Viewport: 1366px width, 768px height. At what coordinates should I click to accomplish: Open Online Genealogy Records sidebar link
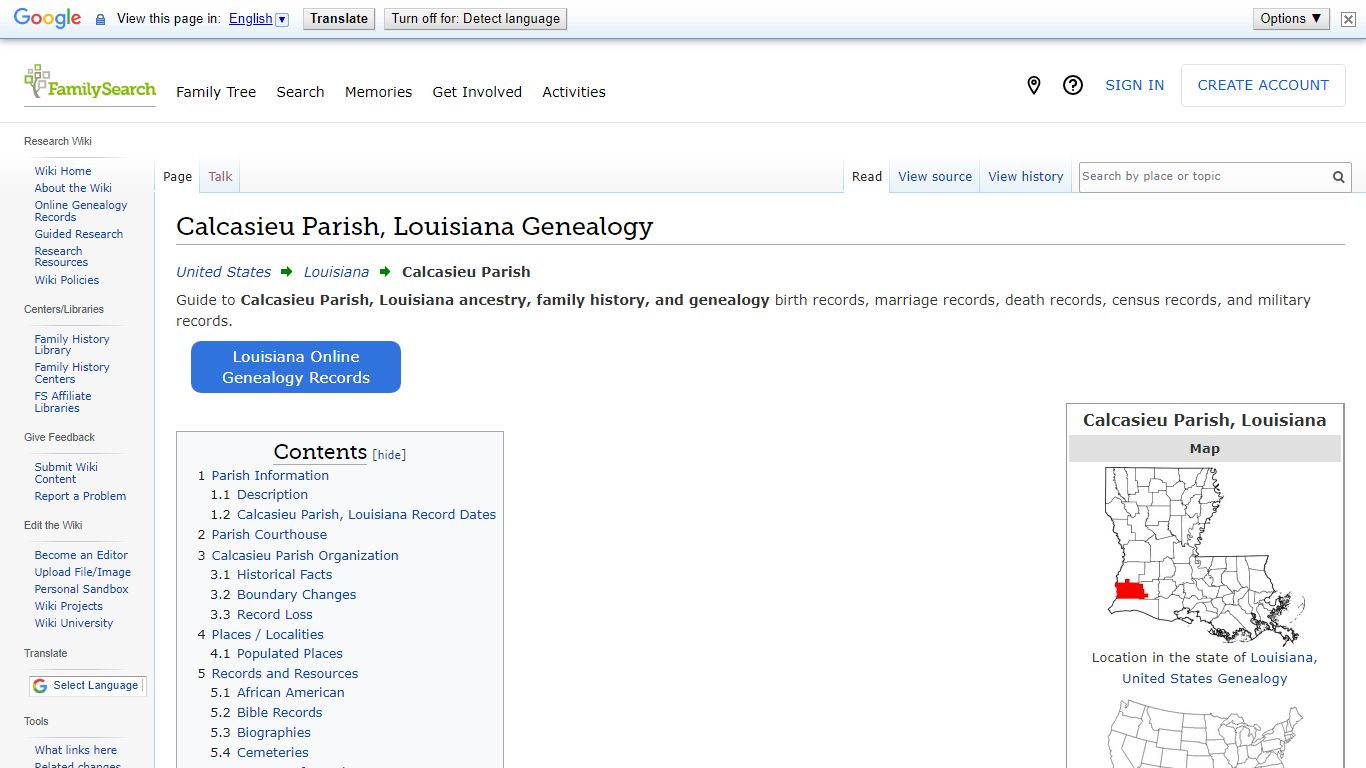(x=81, y=211)
